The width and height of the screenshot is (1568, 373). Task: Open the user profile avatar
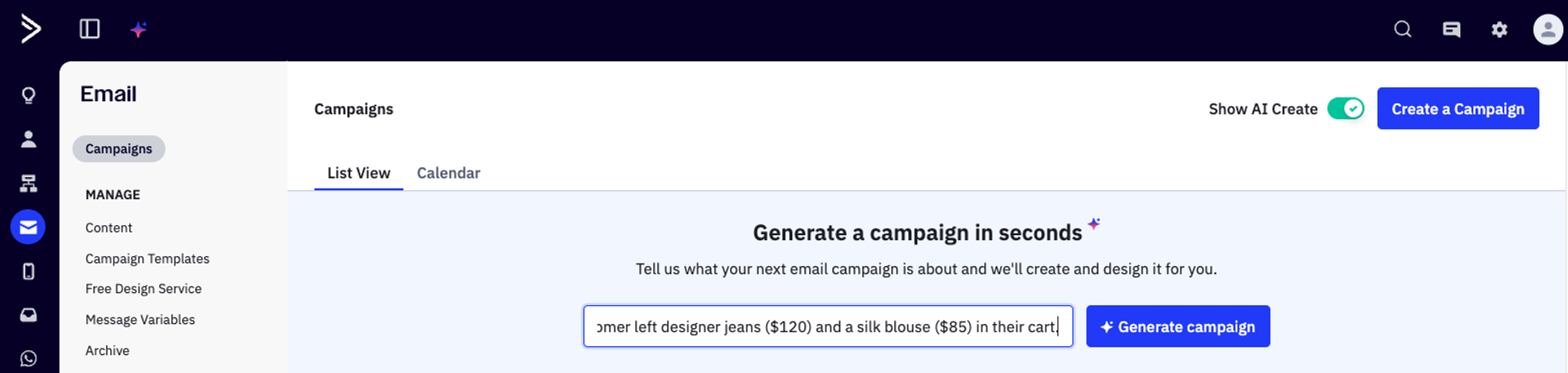[x=1547, y=29]
